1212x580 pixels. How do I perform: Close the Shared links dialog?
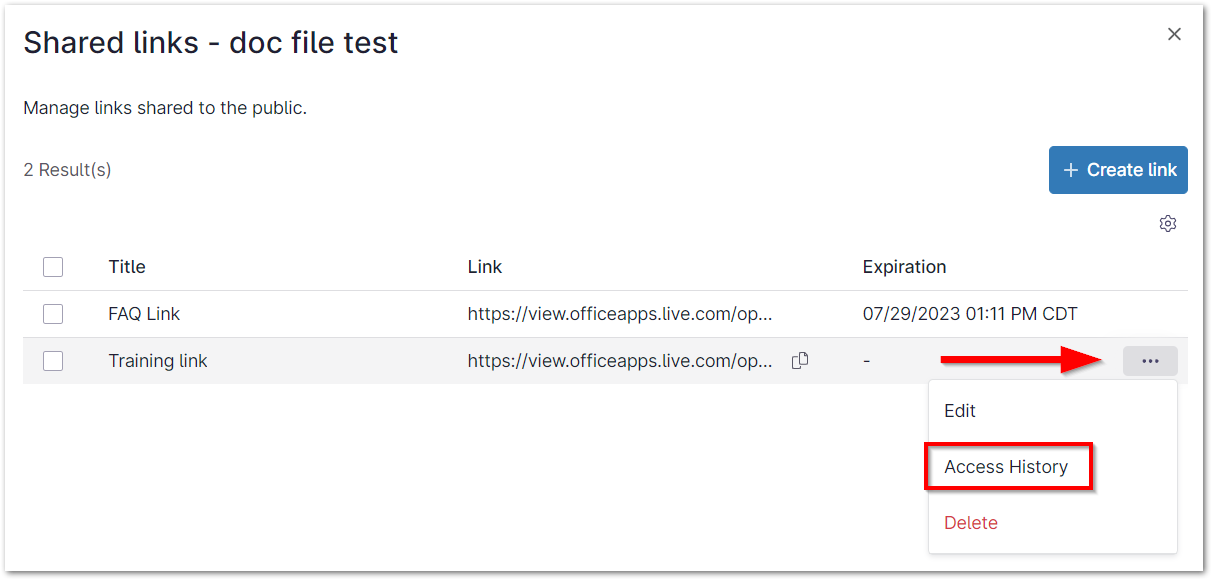tap(1174, 34)
